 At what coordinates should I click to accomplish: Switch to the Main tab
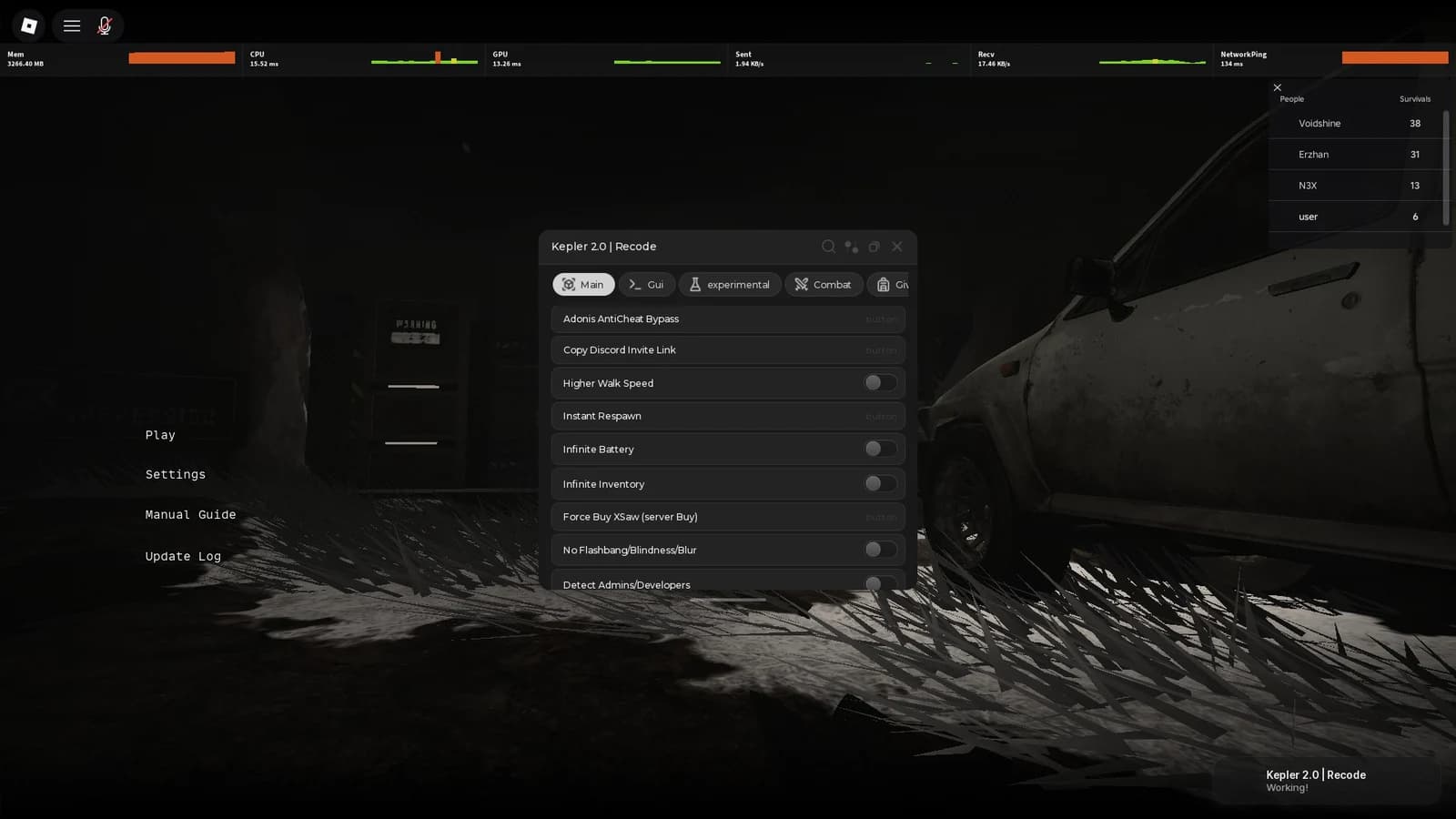point(583,285)
